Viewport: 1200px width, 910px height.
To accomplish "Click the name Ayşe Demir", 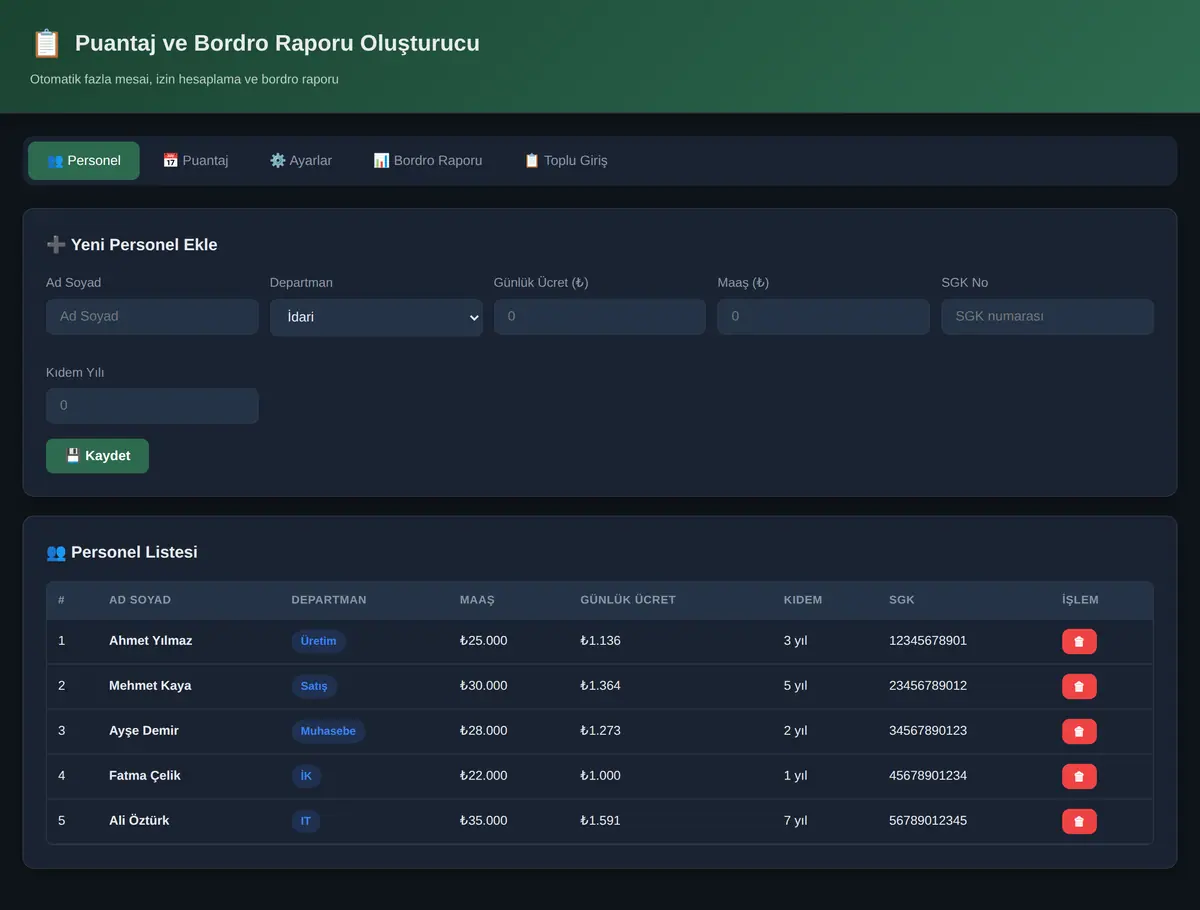I will [x=144, y=731].
